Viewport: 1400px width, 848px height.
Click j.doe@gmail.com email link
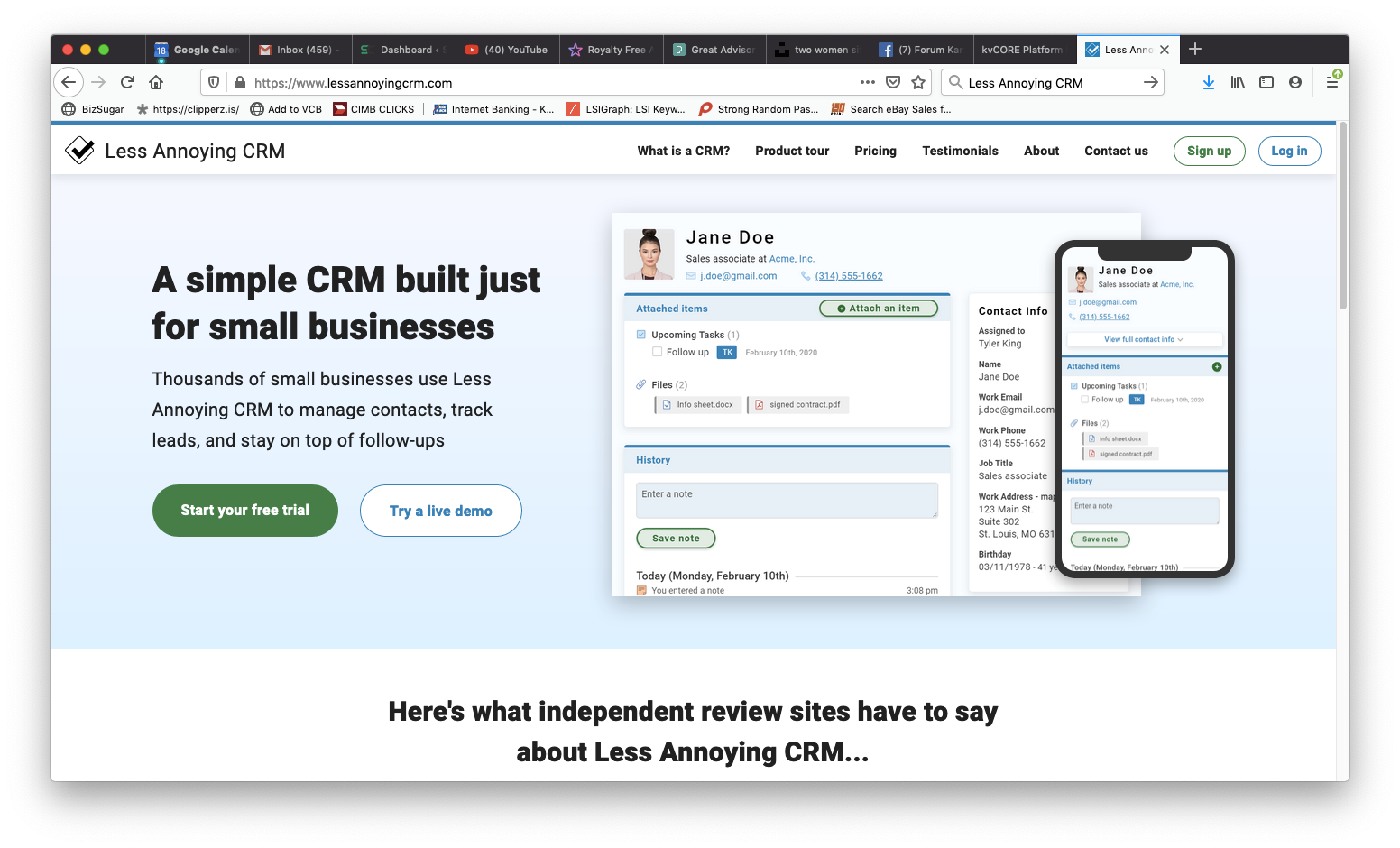pyautogui.click(x=738, y=276)
